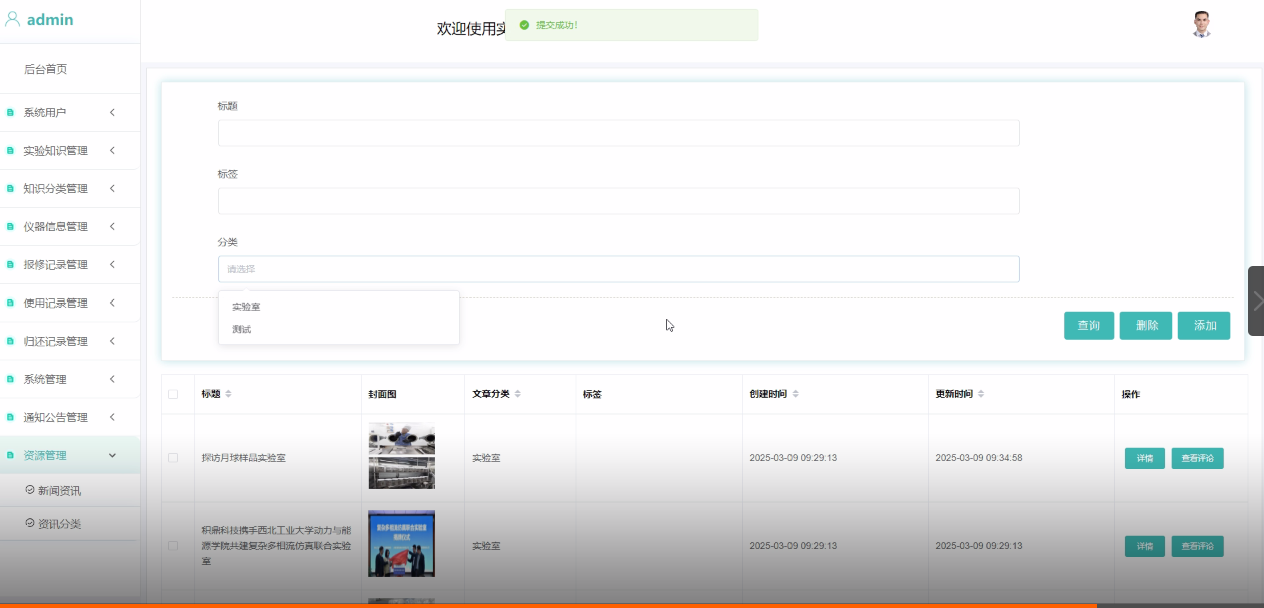Viewport: 1264px width, 608px height.
Task: Click the circular icon beside 新闻资讯
Action: pyautogui.click(x=30, y=490)
